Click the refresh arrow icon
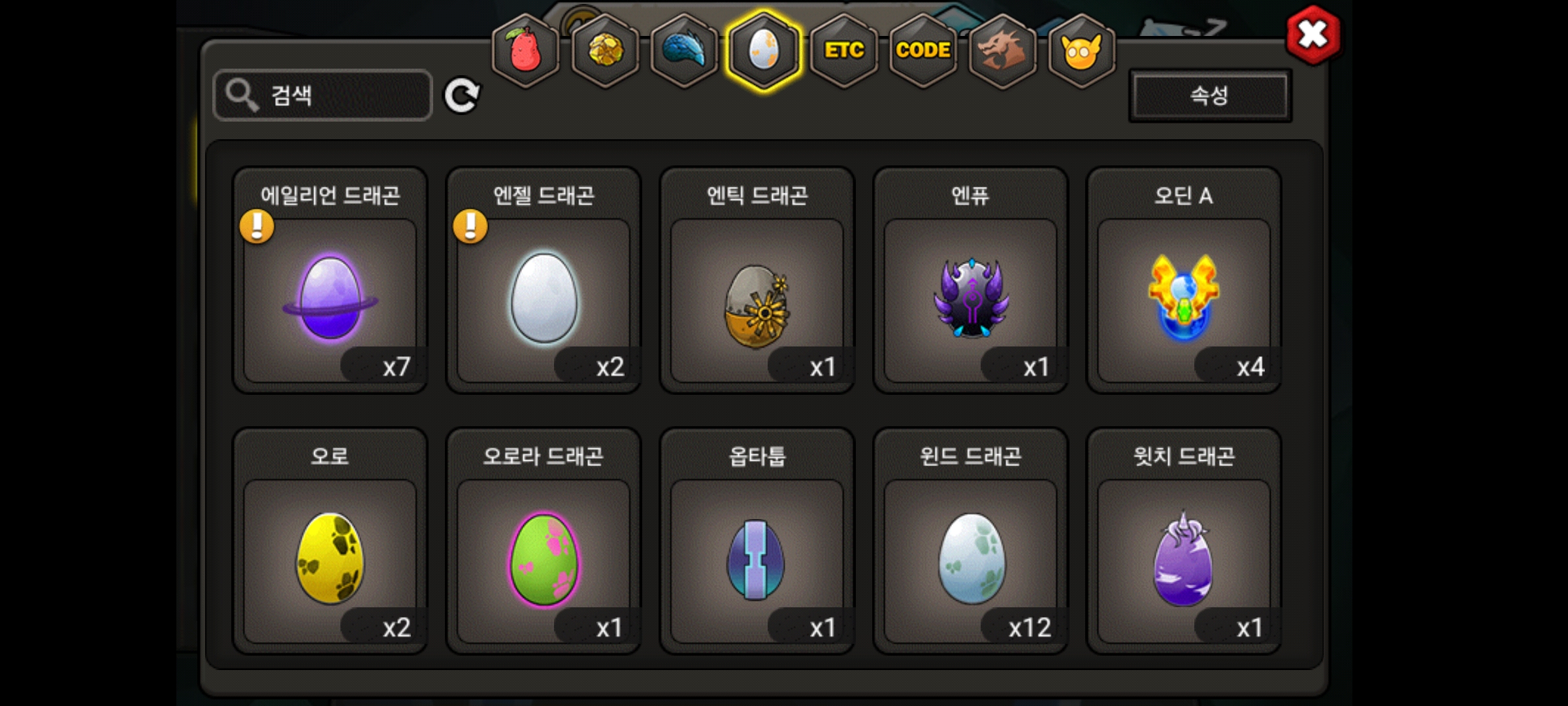1568x706 pixels. point(462,95)
